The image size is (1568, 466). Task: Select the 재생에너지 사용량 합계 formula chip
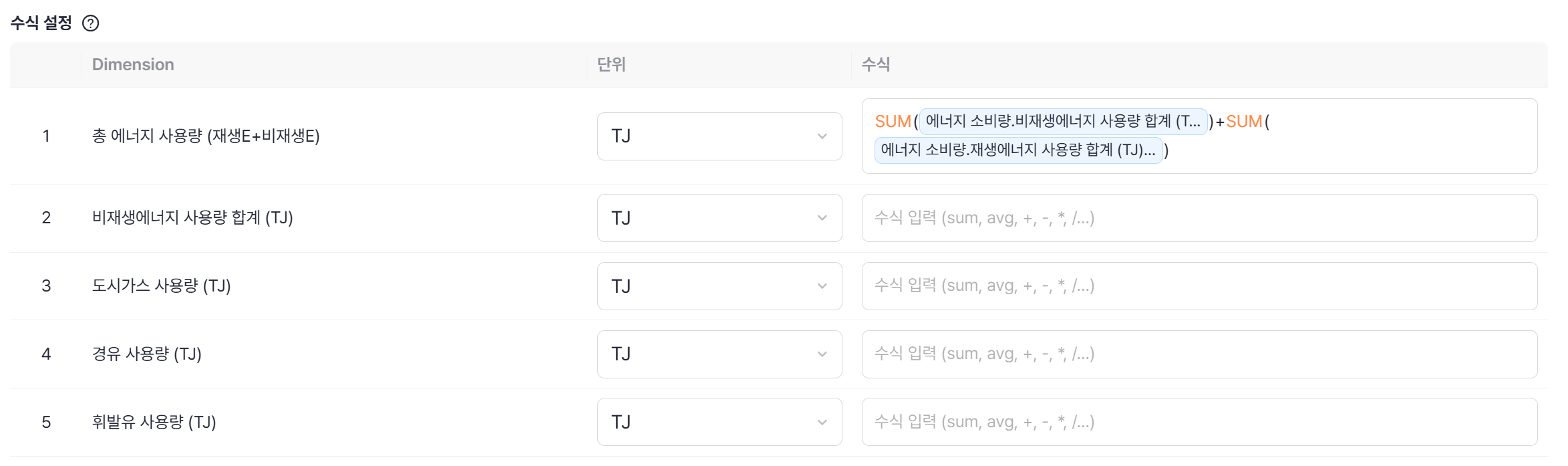coord(1017,150)
